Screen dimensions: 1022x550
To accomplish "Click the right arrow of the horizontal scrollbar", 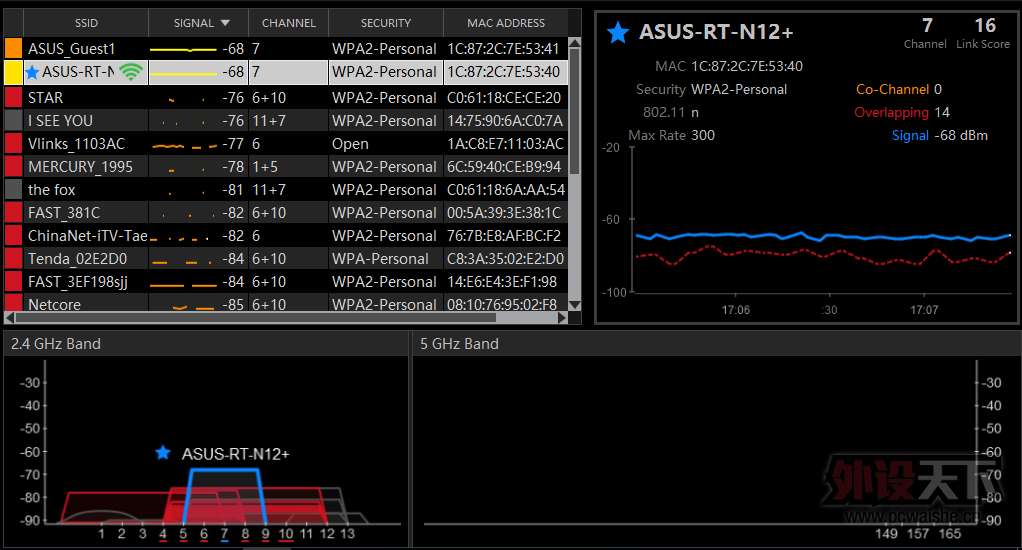I will point(562,317).
